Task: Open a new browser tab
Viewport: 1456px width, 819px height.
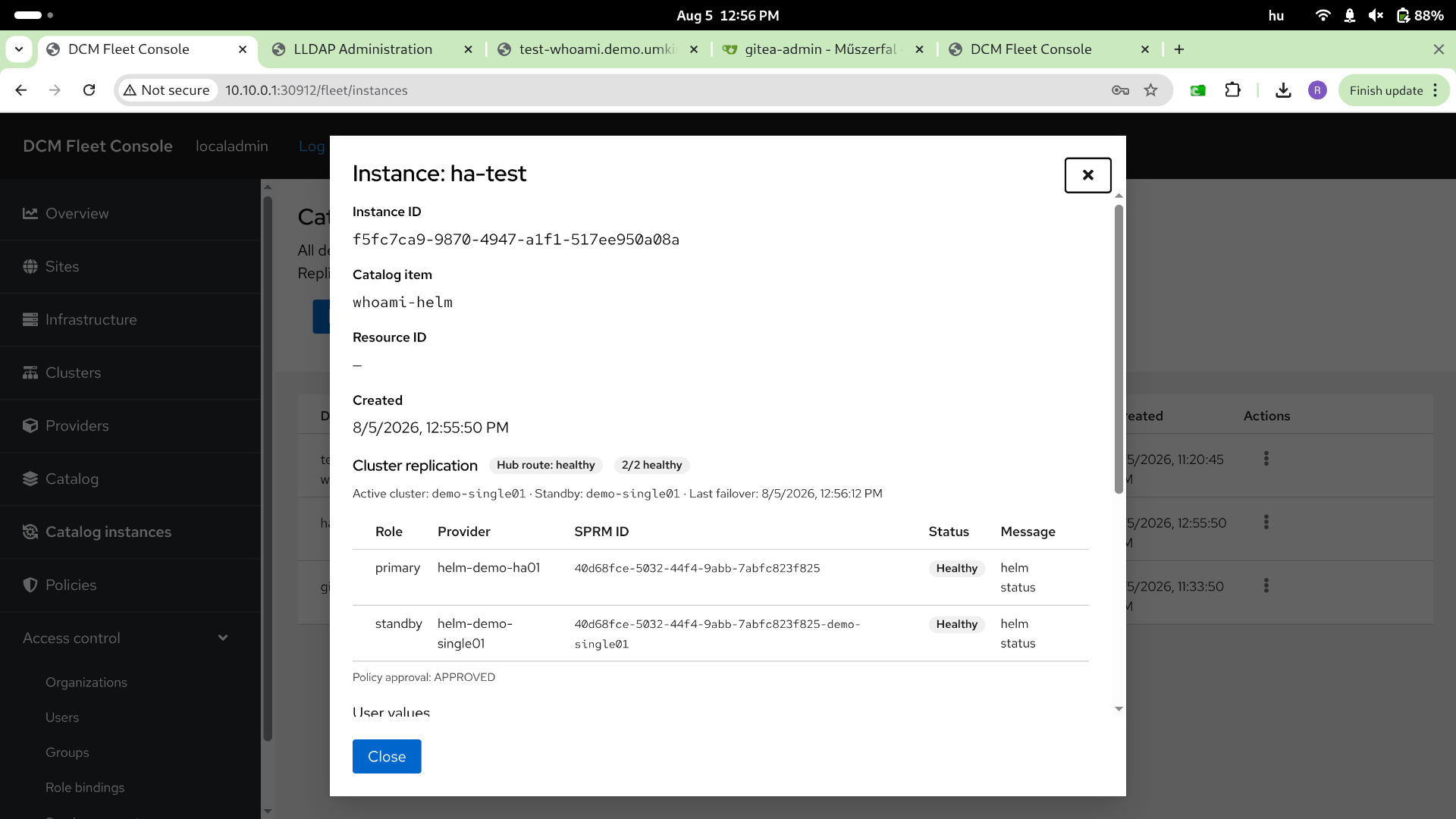Action: [1179, 49]
